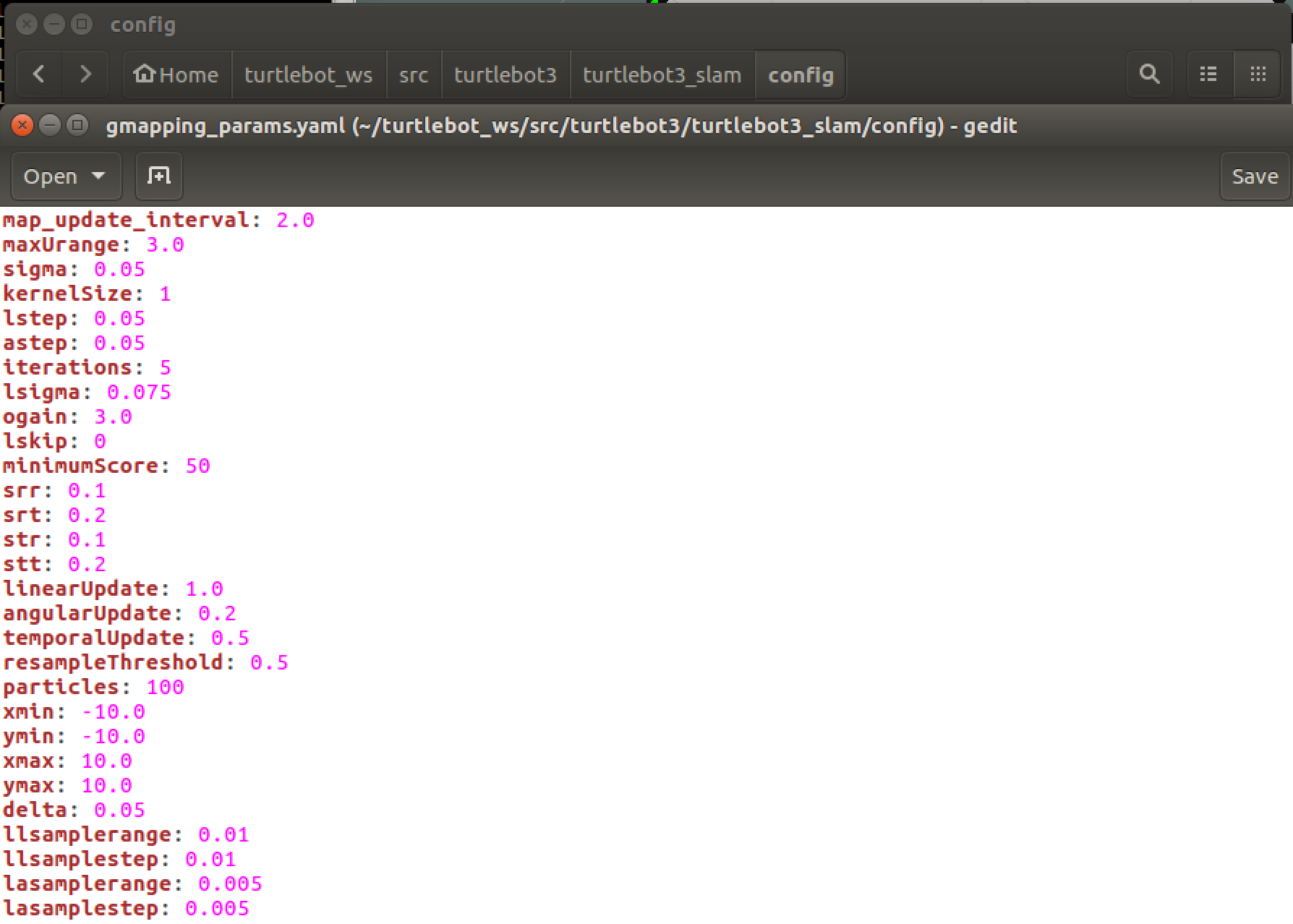The height and width of the screenshot is (924, 1293).
Task: Close the config file manager window
Action: click(x=27, y=25)
